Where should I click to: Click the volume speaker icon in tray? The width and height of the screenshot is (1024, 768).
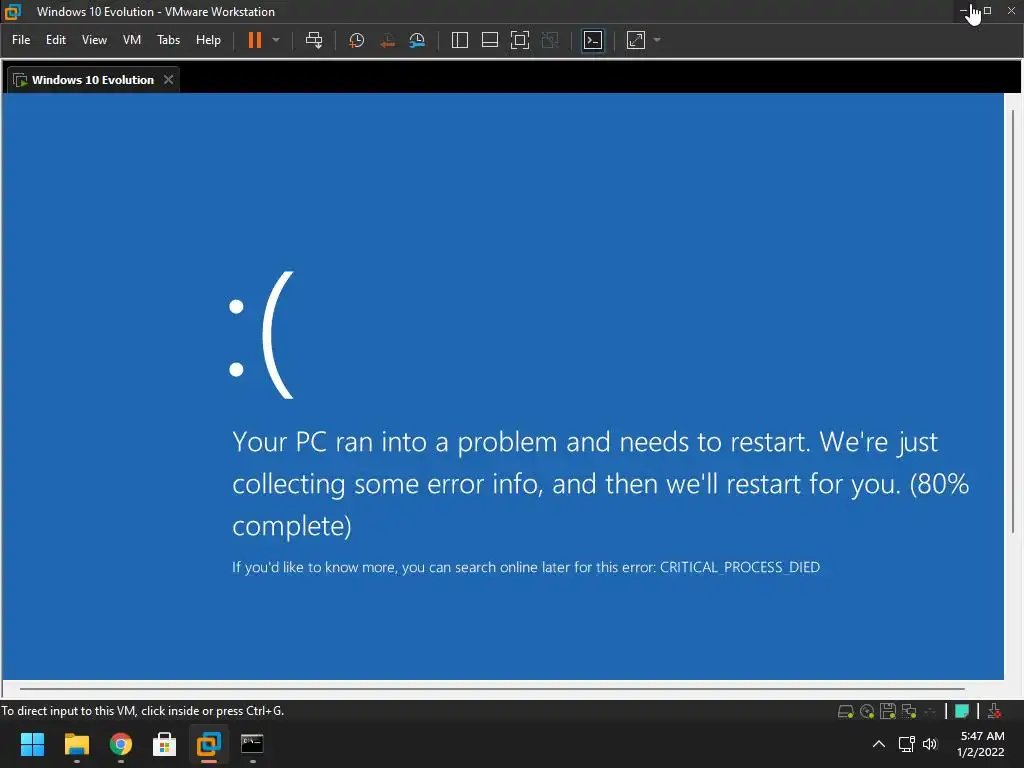930,744
